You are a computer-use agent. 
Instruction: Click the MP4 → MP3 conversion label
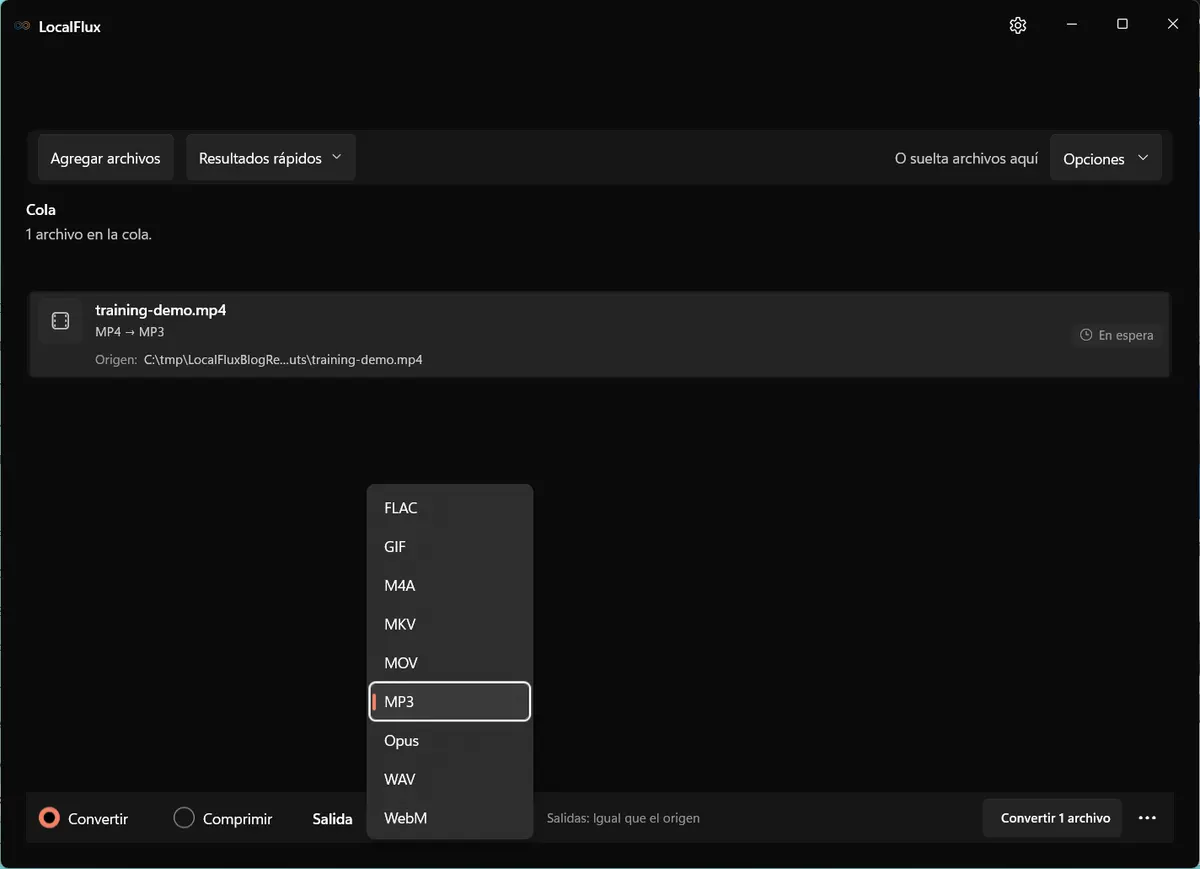(x=130, y=332)
